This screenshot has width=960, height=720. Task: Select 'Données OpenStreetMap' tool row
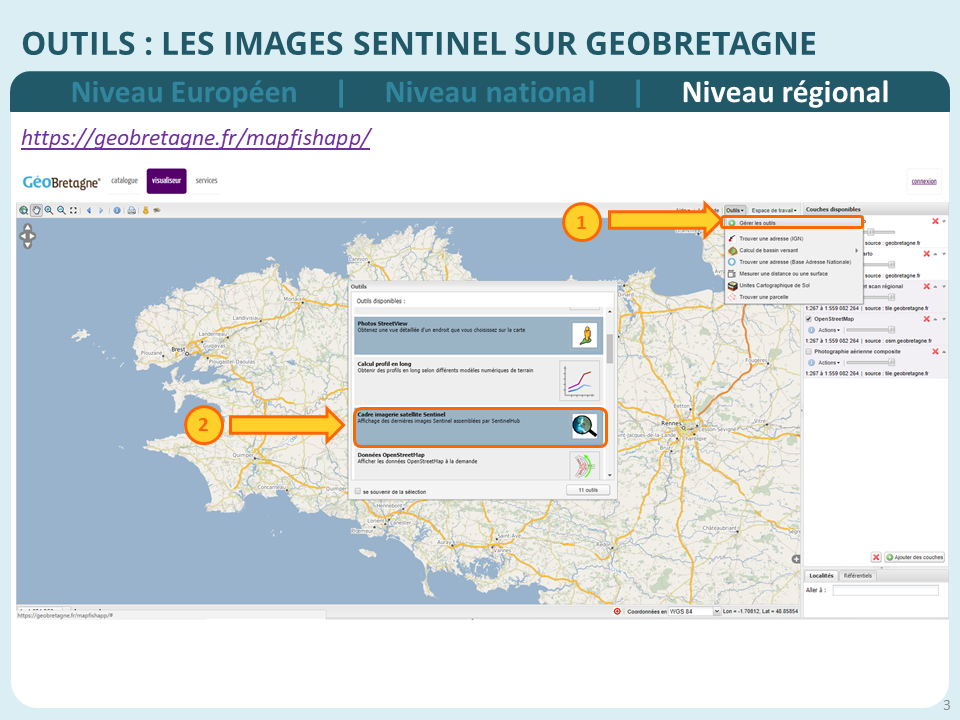(x=479, y=465)
